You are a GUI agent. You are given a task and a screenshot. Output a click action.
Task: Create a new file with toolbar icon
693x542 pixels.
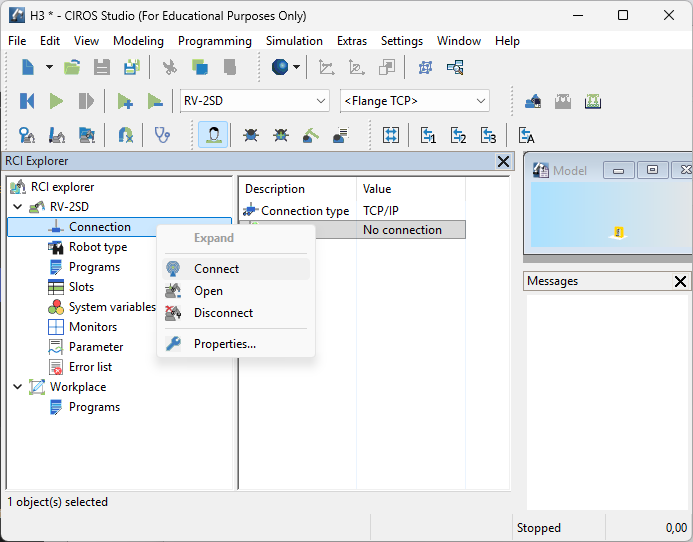[28, 68]
